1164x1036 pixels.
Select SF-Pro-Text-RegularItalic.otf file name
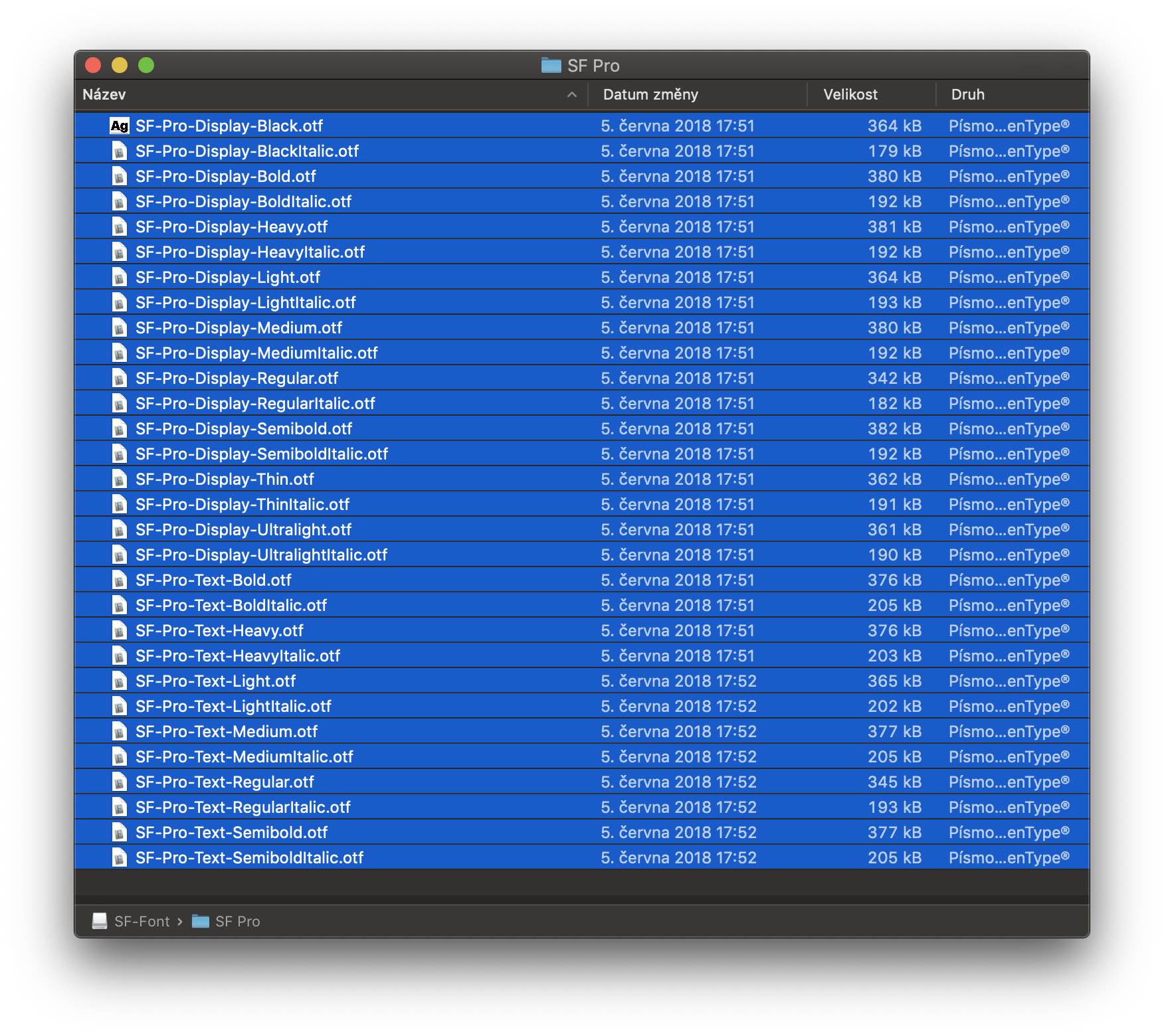point(243,807)
